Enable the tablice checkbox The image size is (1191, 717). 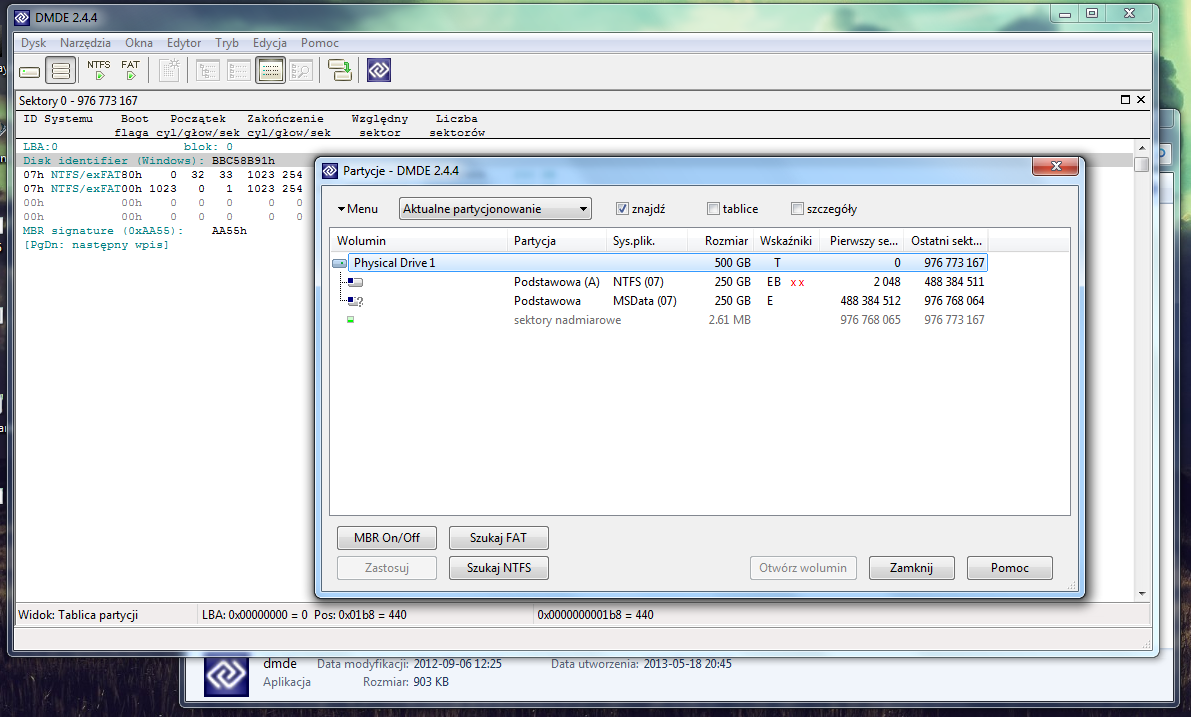[x=713, y=209]
